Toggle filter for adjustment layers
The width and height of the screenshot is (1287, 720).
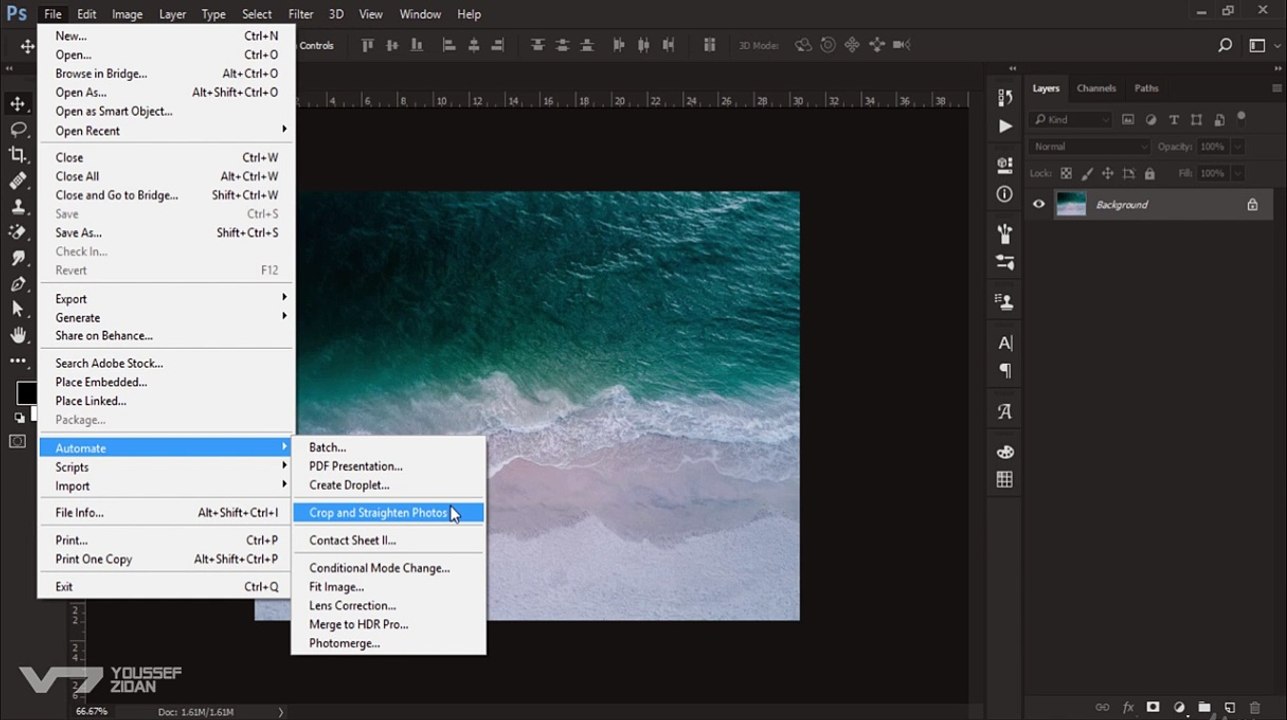(x=1150, y=120)
